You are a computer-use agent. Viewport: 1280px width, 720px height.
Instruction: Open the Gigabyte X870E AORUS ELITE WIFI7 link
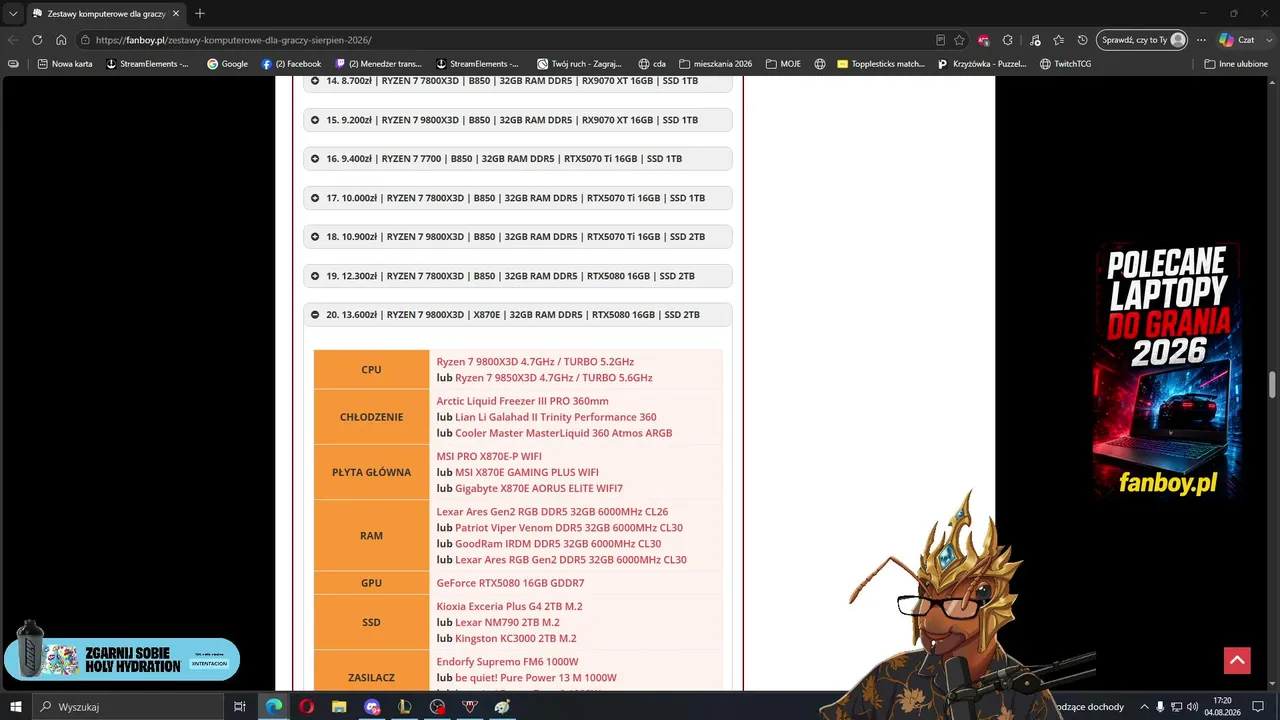(x=539, y=488)
